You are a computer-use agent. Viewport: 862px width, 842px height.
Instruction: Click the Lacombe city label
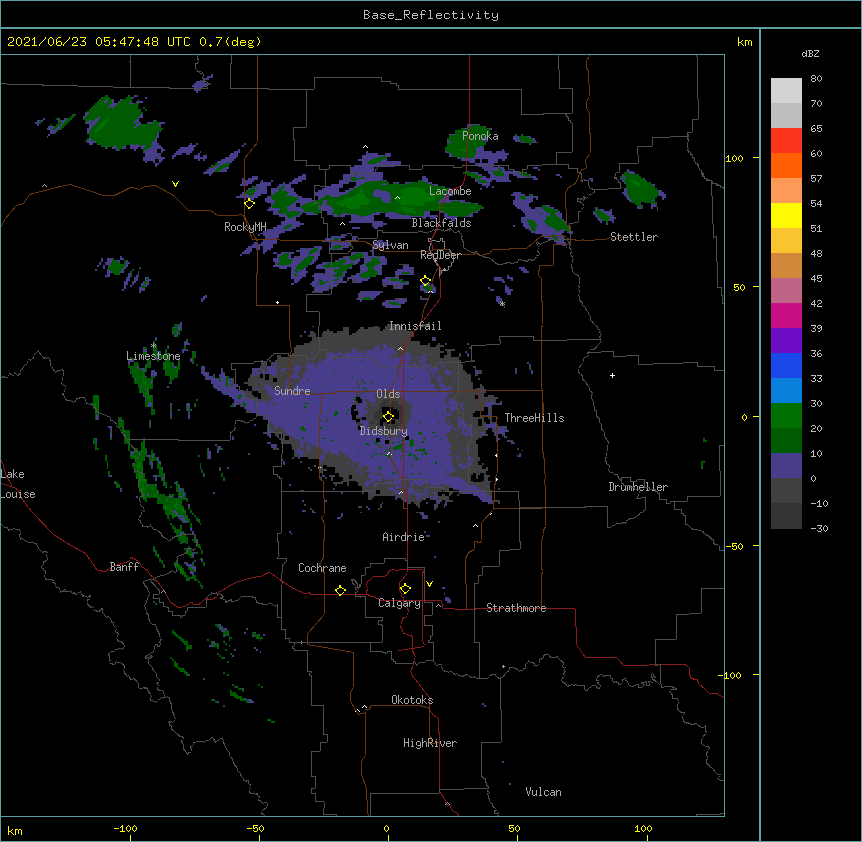[x=450, y=191]
